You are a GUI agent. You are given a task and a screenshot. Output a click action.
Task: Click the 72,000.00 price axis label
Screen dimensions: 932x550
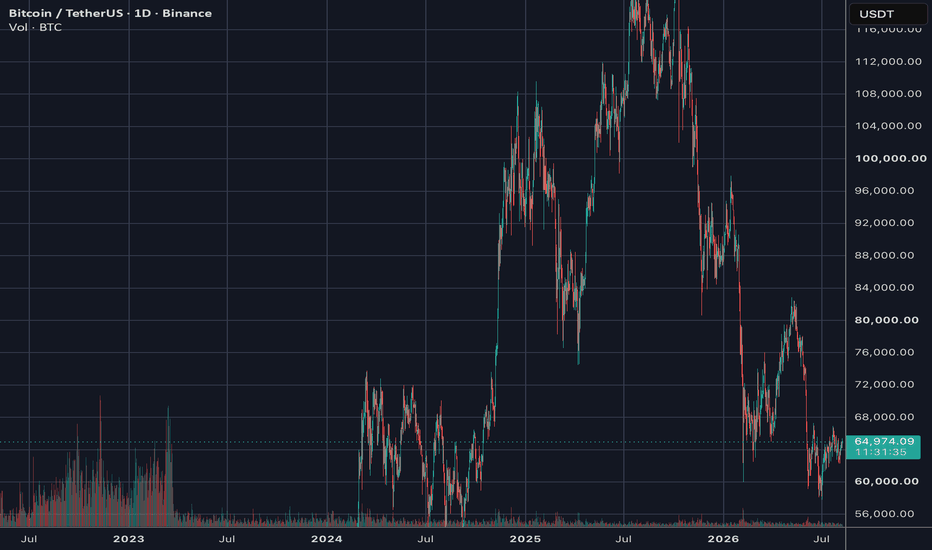tap(884, 384)
